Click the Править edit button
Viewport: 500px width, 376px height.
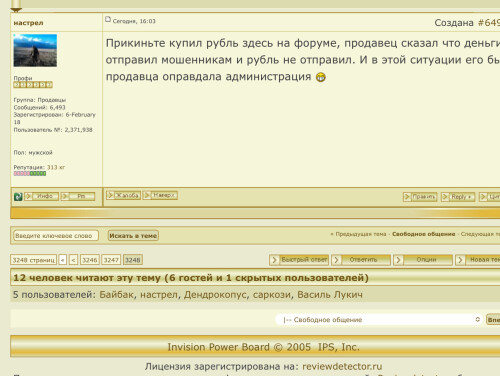pos(420,197)
